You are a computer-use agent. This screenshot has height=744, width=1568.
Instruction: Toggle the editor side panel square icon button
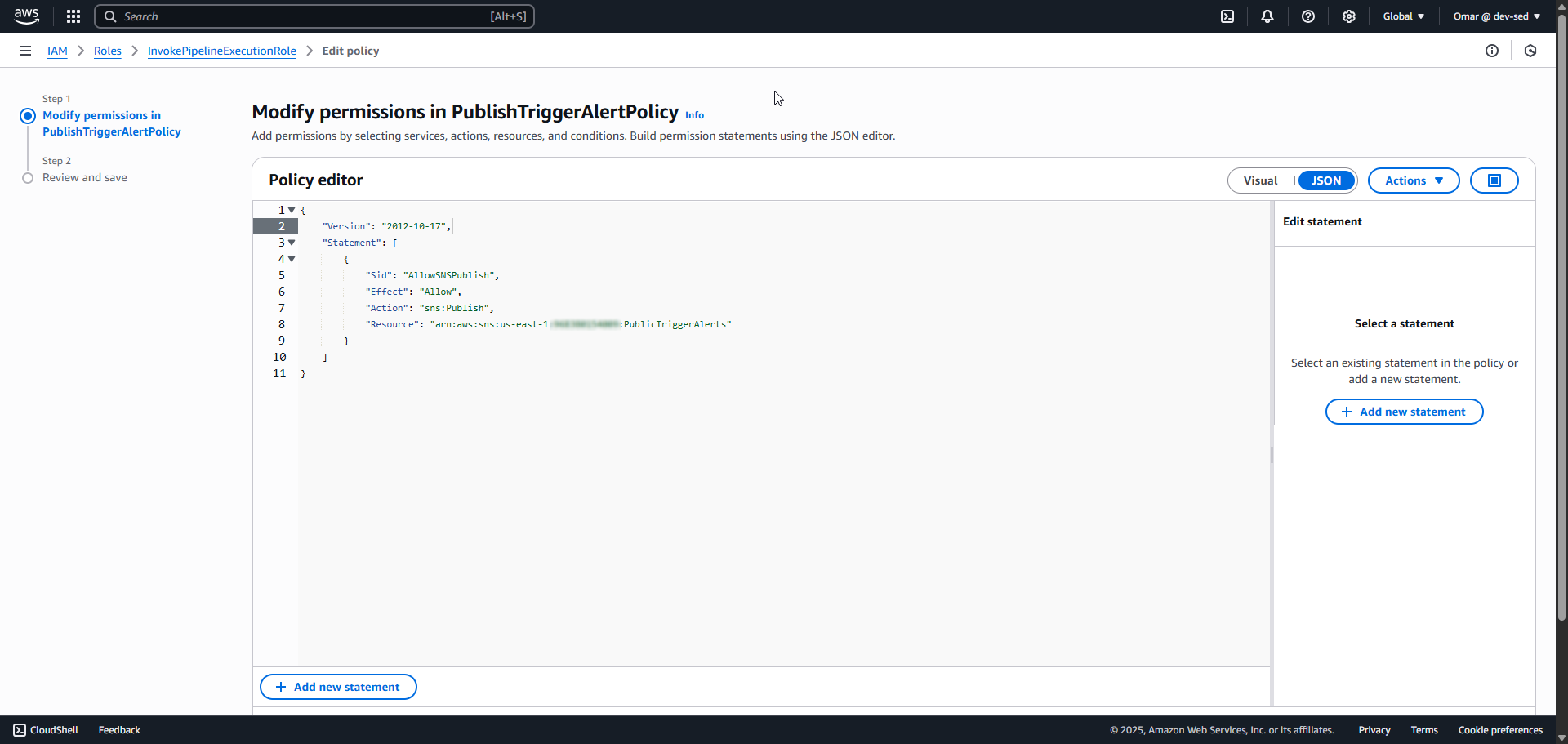coord(1494,180)
